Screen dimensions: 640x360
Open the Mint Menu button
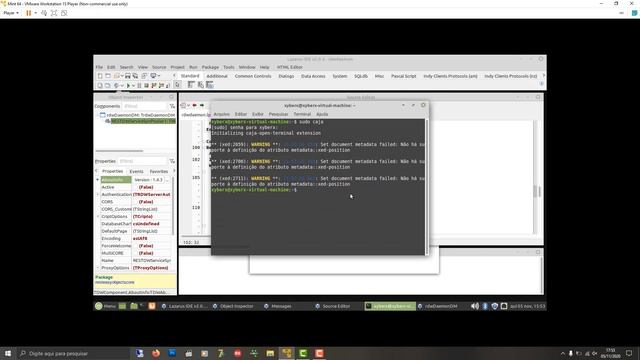[105, 306]
